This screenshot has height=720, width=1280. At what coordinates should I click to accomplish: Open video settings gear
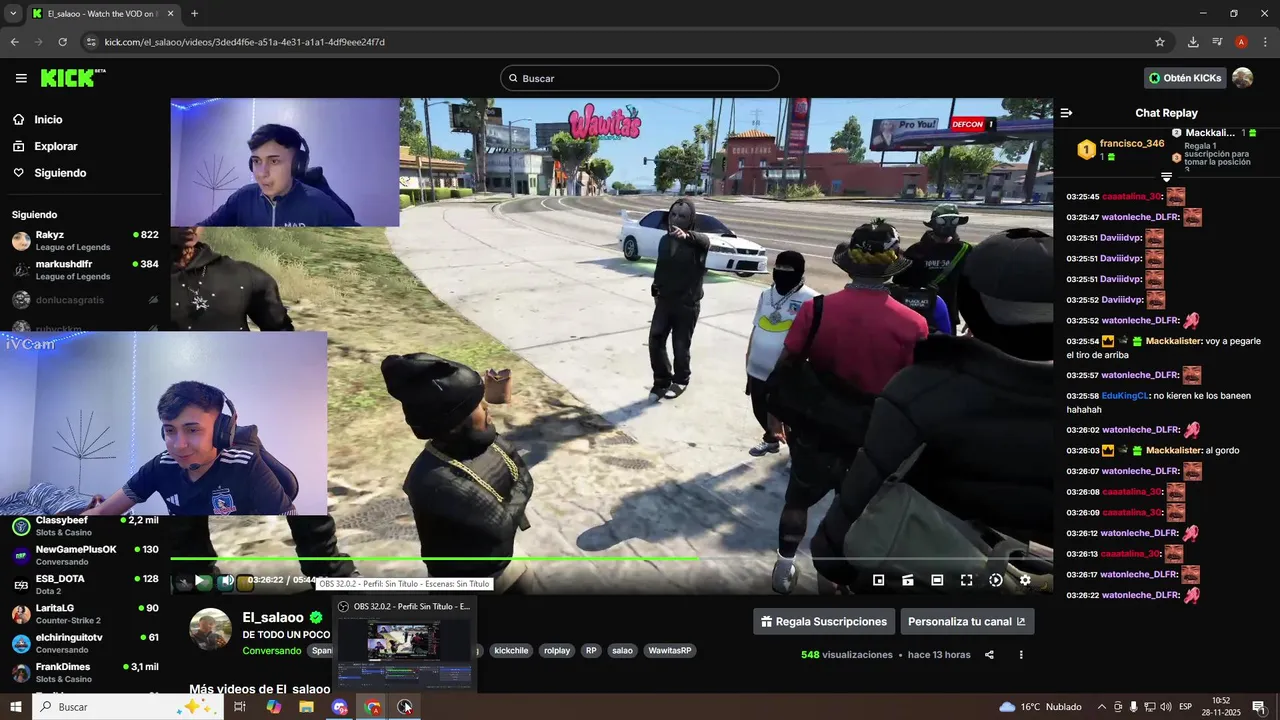point(1025,580)
